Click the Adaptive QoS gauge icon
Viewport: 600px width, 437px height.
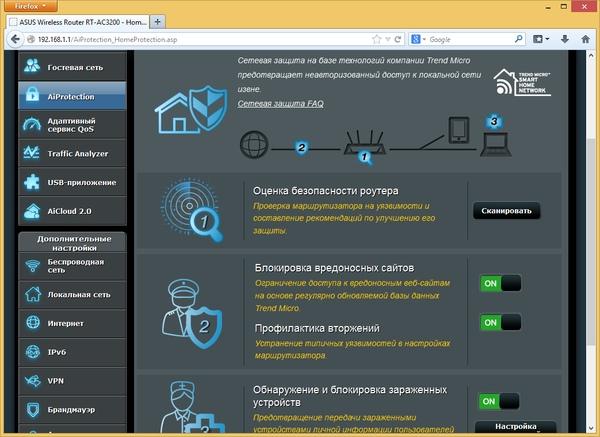pyautogui.click(x=32, y=124)
